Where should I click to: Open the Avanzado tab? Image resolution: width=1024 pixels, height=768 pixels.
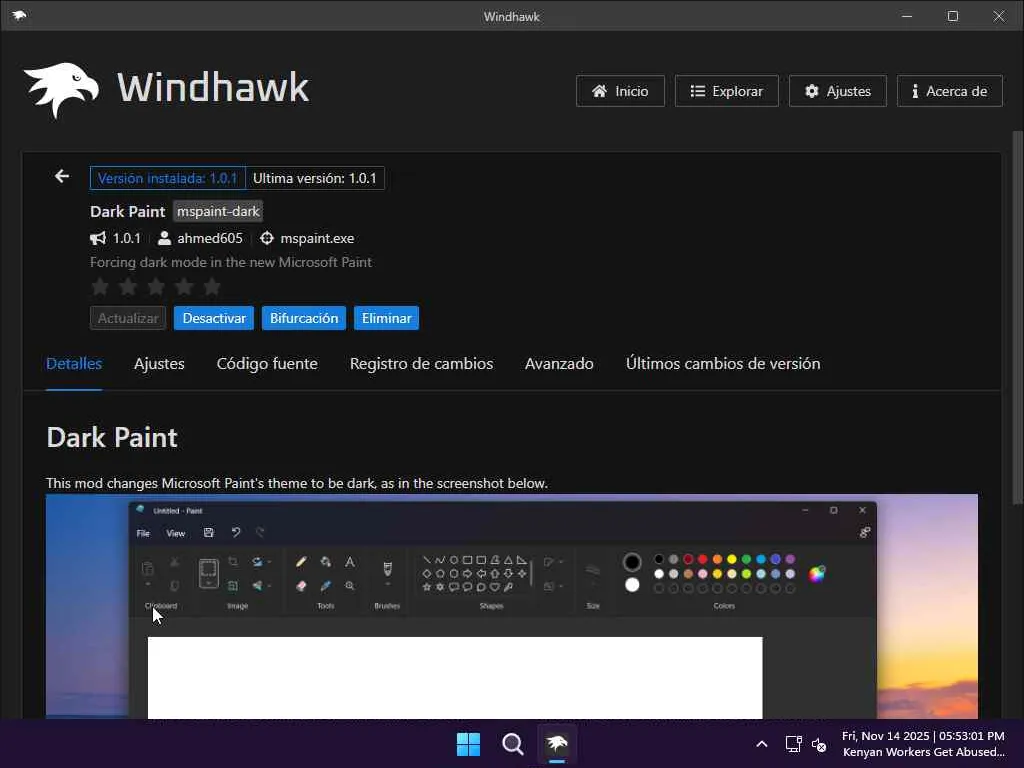559,364
